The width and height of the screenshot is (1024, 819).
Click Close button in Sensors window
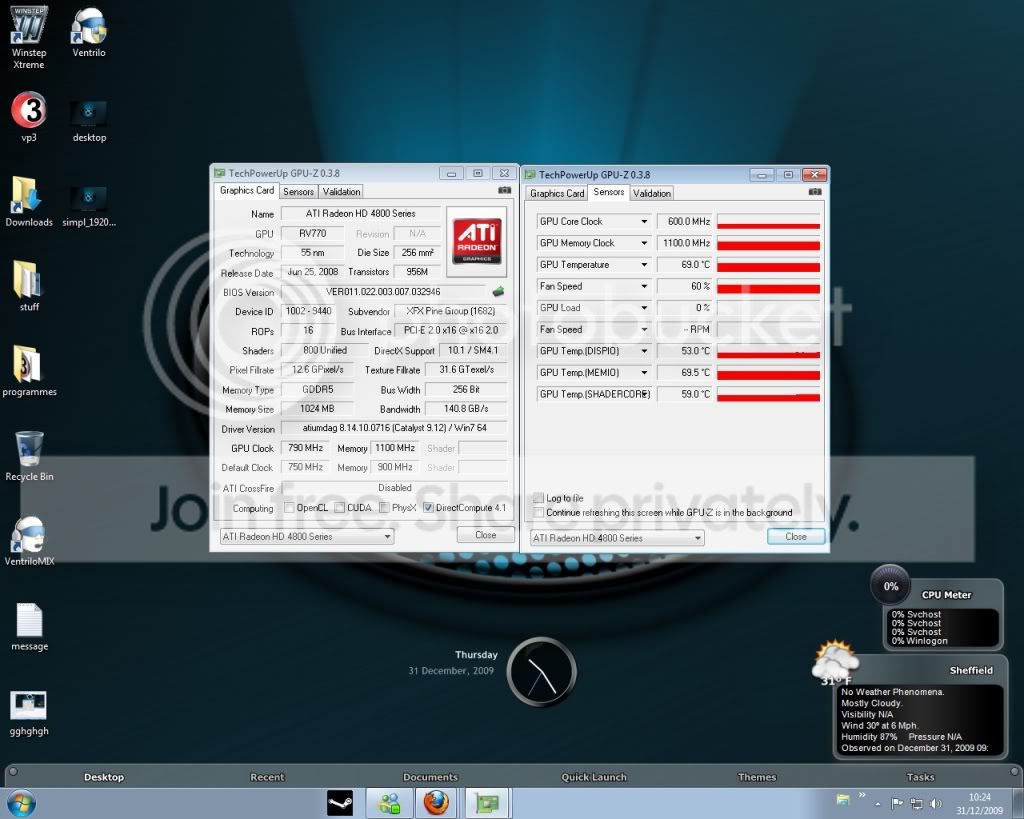pyautogui.click(x=795, y=536)
